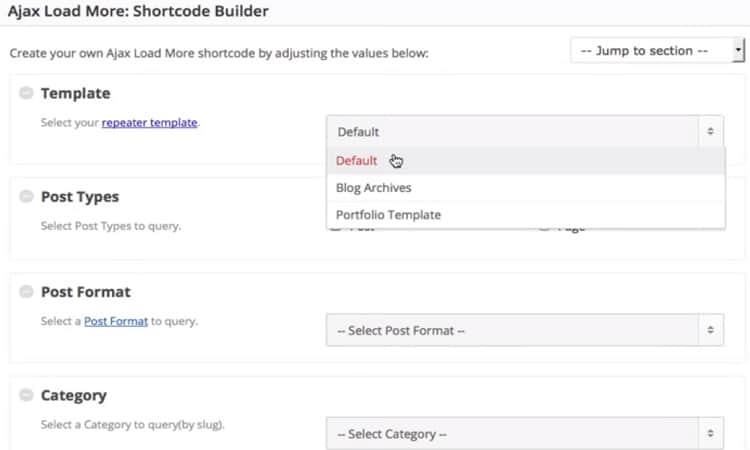
Task: Open the repeater template link
Action: 149,123
